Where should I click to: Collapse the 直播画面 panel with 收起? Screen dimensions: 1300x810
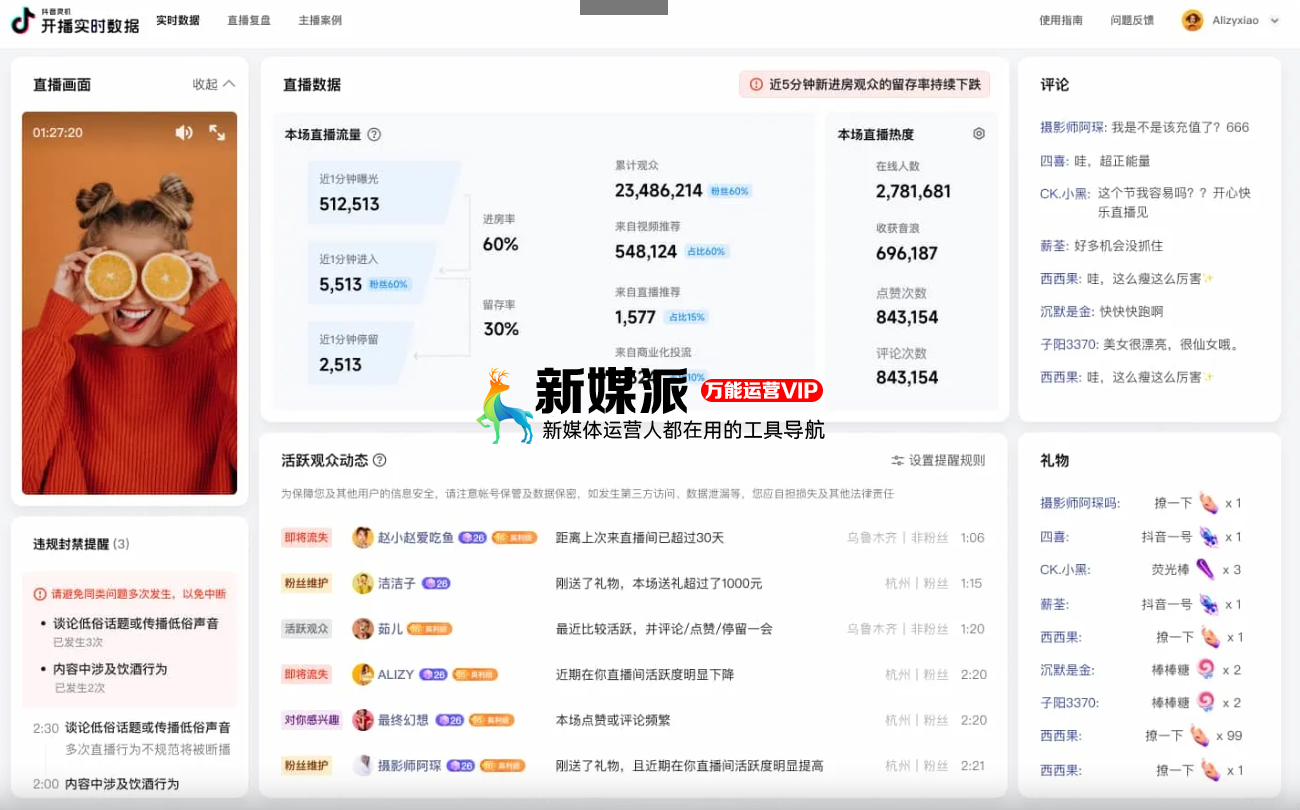[214, 84]
